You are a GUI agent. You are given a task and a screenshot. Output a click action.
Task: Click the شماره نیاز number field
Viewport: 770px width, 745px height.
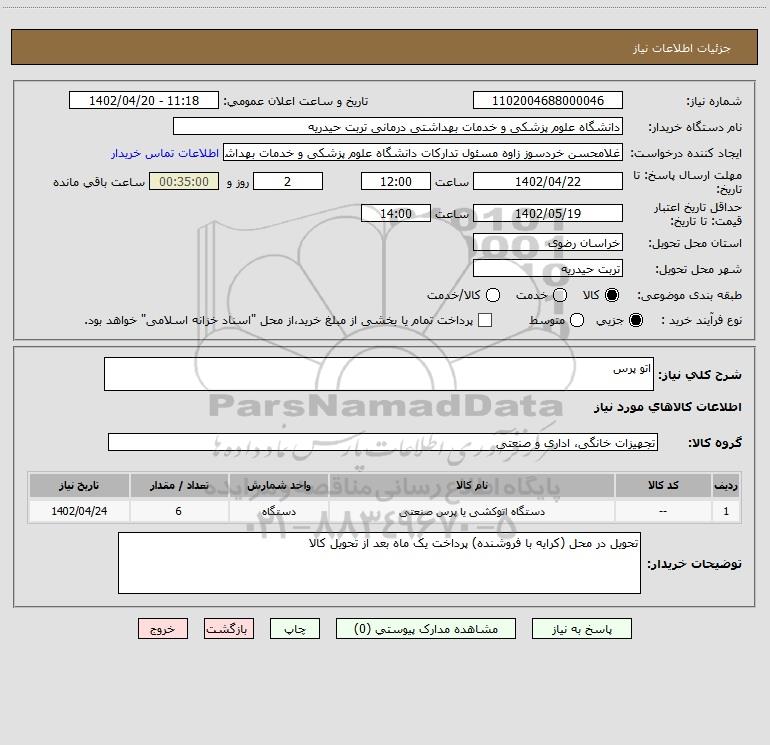point(548,100)
